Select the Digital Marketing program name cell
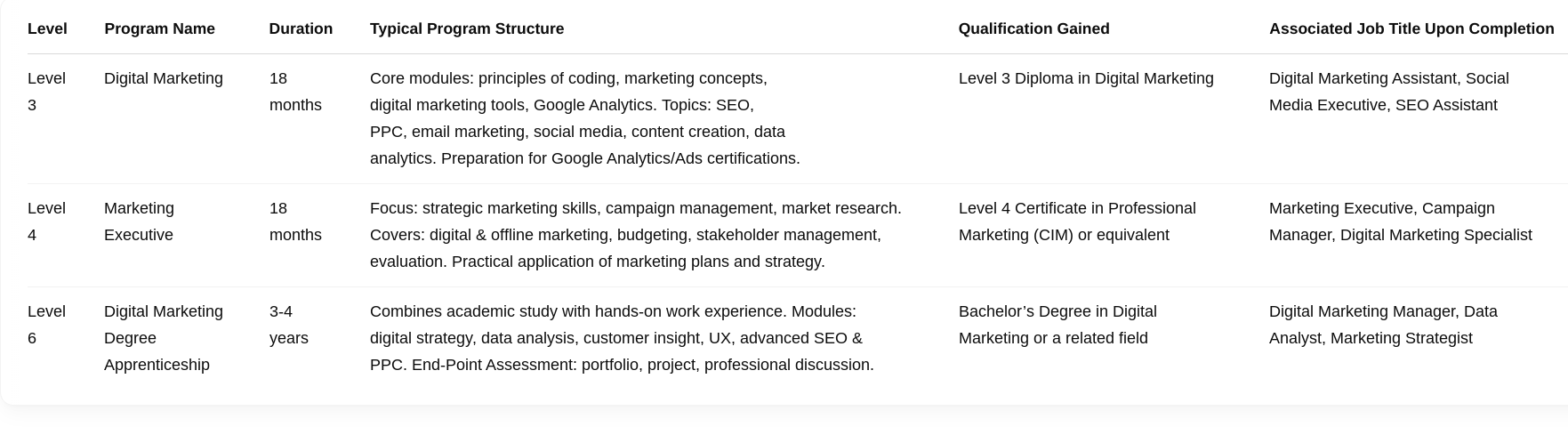1568x427 pixels. click(x=164, y=78)
